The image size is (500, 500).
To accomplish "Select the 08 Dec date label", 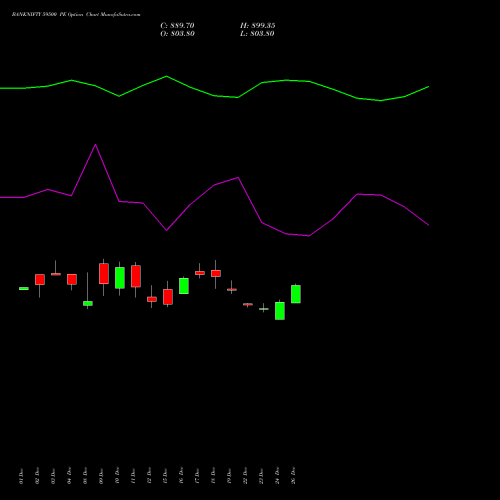I will tap(85, 476).
